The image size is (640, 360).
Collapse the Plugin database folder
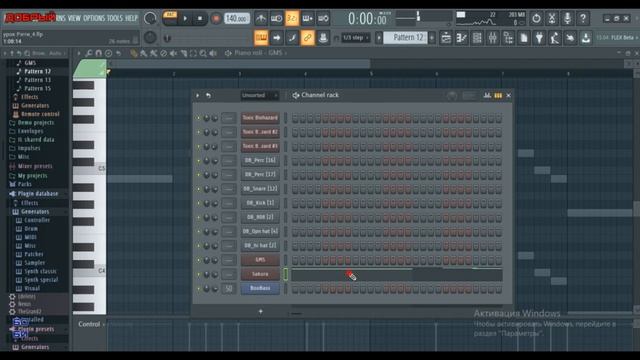point(38,193)
